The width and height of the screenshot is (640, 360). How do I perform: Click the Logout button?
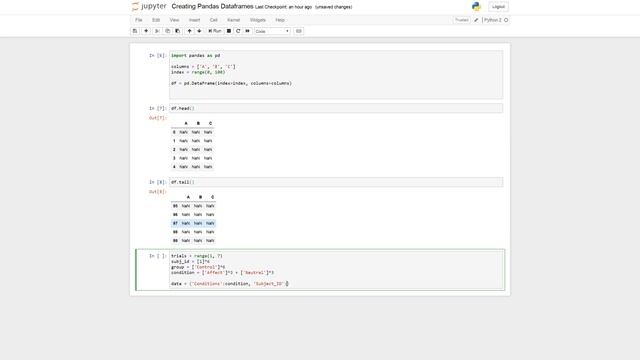click(x=498, y=7)
